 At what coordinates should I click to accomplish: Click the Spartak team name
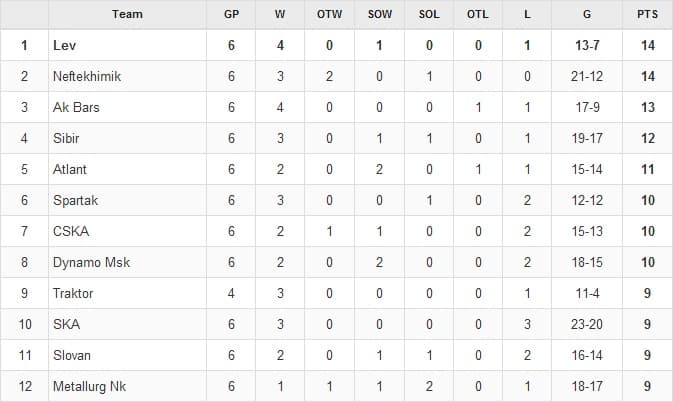pos(75,200)
